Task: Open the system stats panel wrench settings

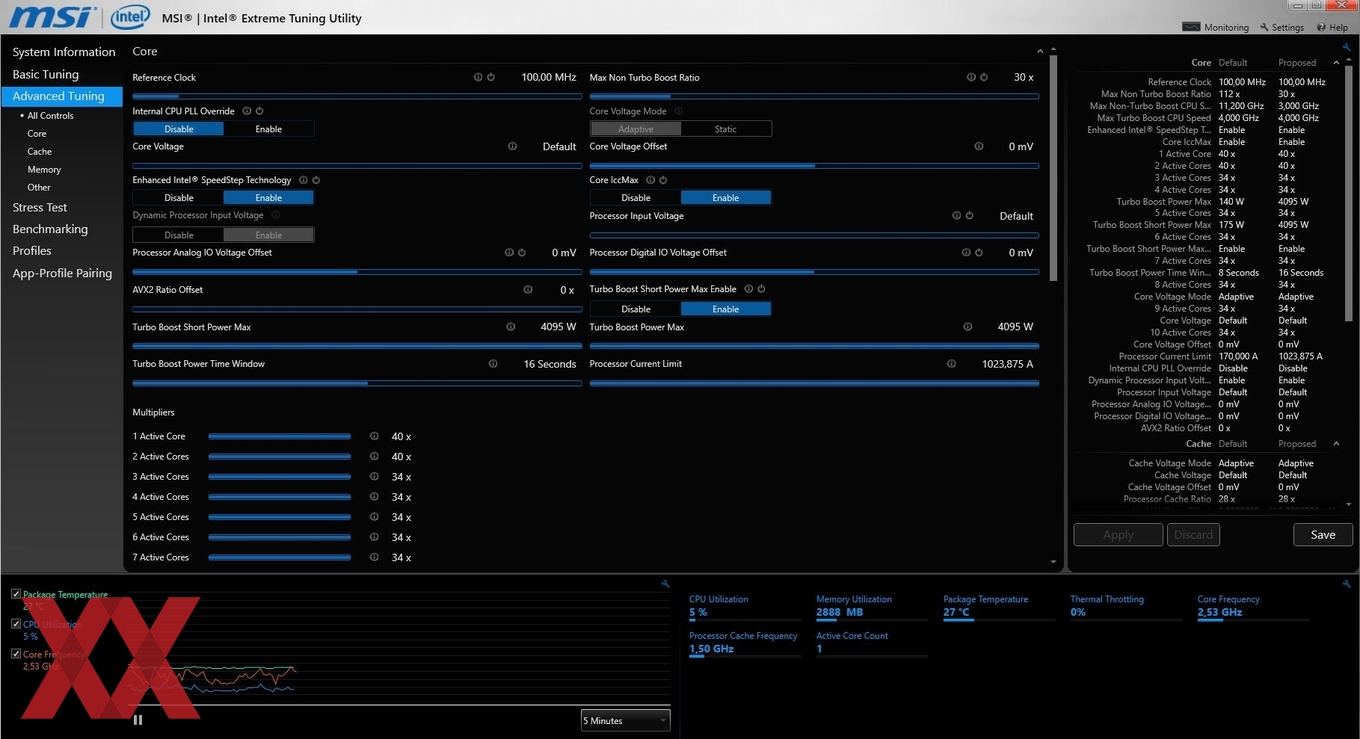Action: (1346, 584)
